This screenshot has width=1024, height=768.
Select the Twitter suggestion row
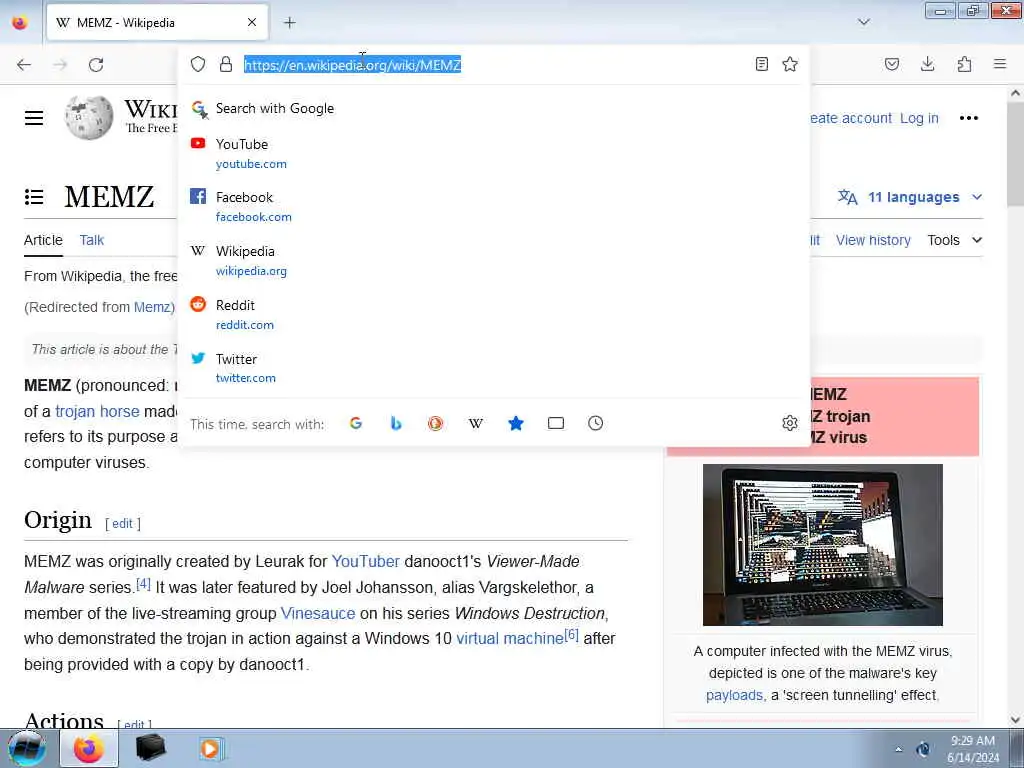[494, 368]
